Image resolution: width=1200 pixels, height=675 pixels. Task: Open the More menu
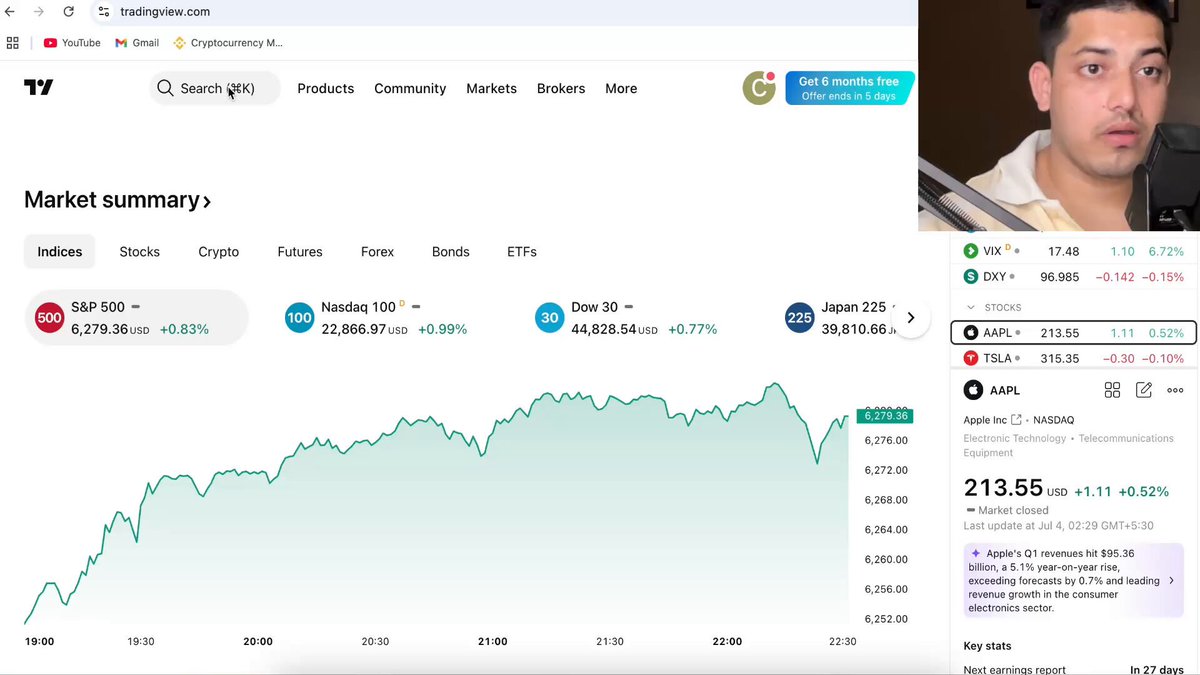coord(621,88)
